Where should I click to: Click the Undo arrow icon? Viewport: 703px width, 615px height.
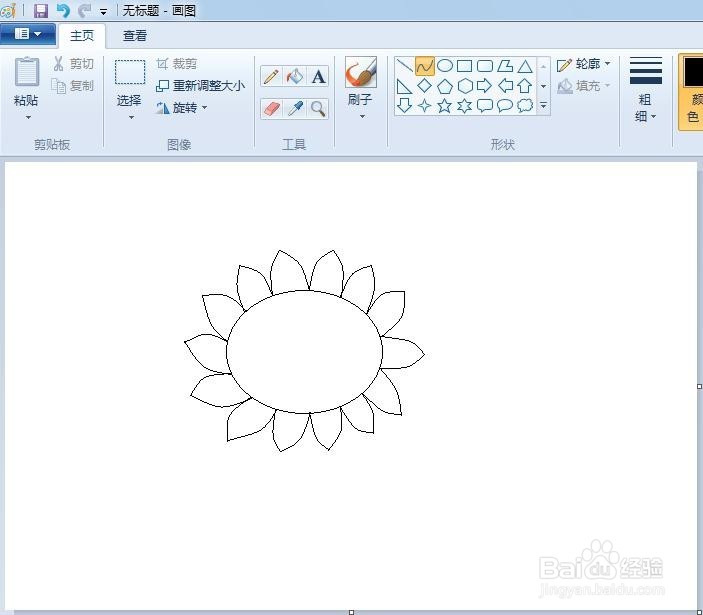tap(63, 10)
